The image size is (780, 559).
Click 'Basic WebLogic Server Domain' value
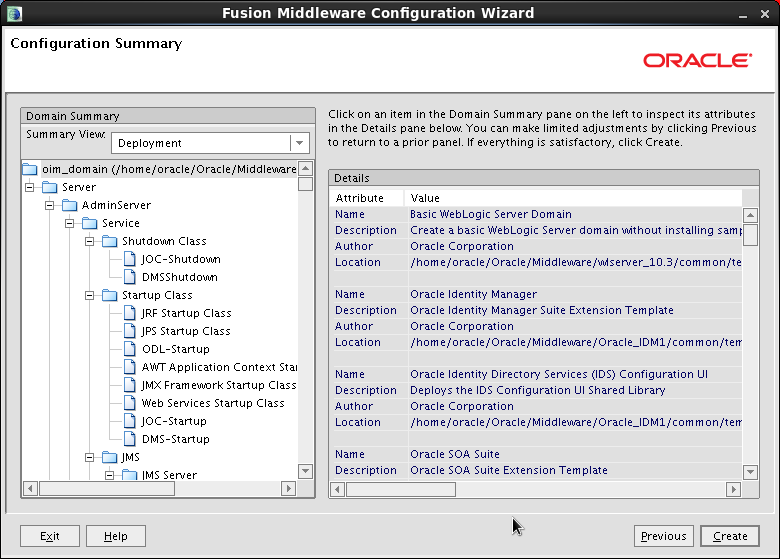[x=490, y=214]
